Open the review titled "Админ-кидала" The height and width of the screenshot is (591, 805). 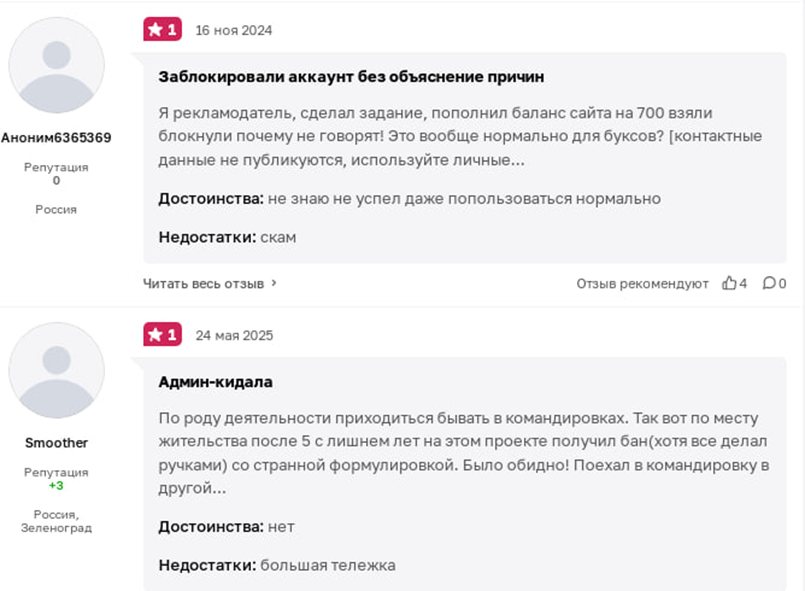click(216, 381)
